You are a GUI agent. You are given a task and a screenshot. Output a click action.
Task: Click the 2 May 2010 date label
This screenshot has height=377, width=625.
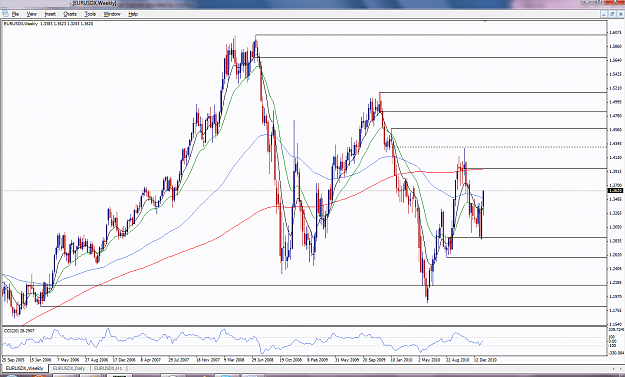point(429,359)
